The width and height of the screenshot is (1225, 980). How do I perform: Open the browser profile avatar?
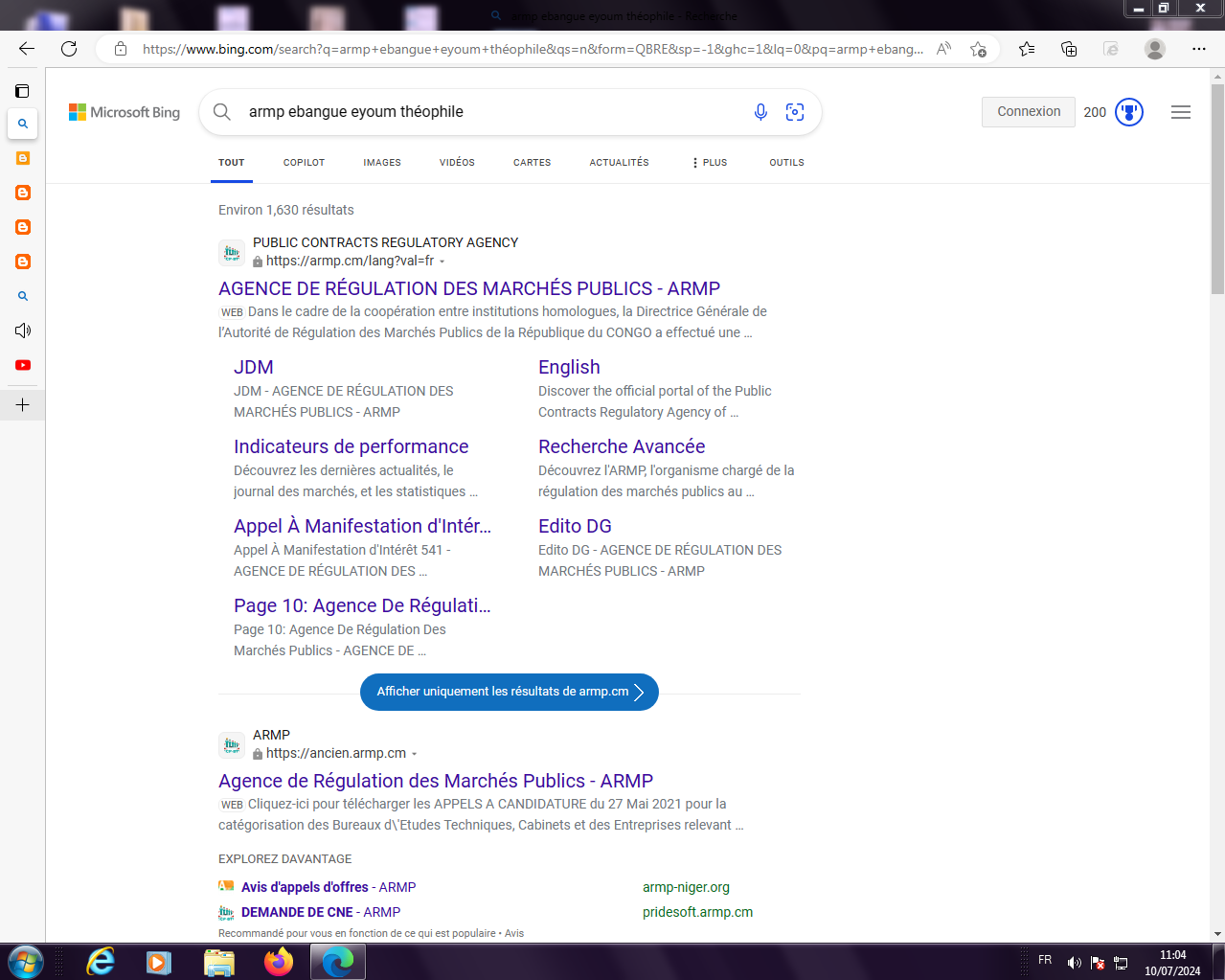[1155, 49]
